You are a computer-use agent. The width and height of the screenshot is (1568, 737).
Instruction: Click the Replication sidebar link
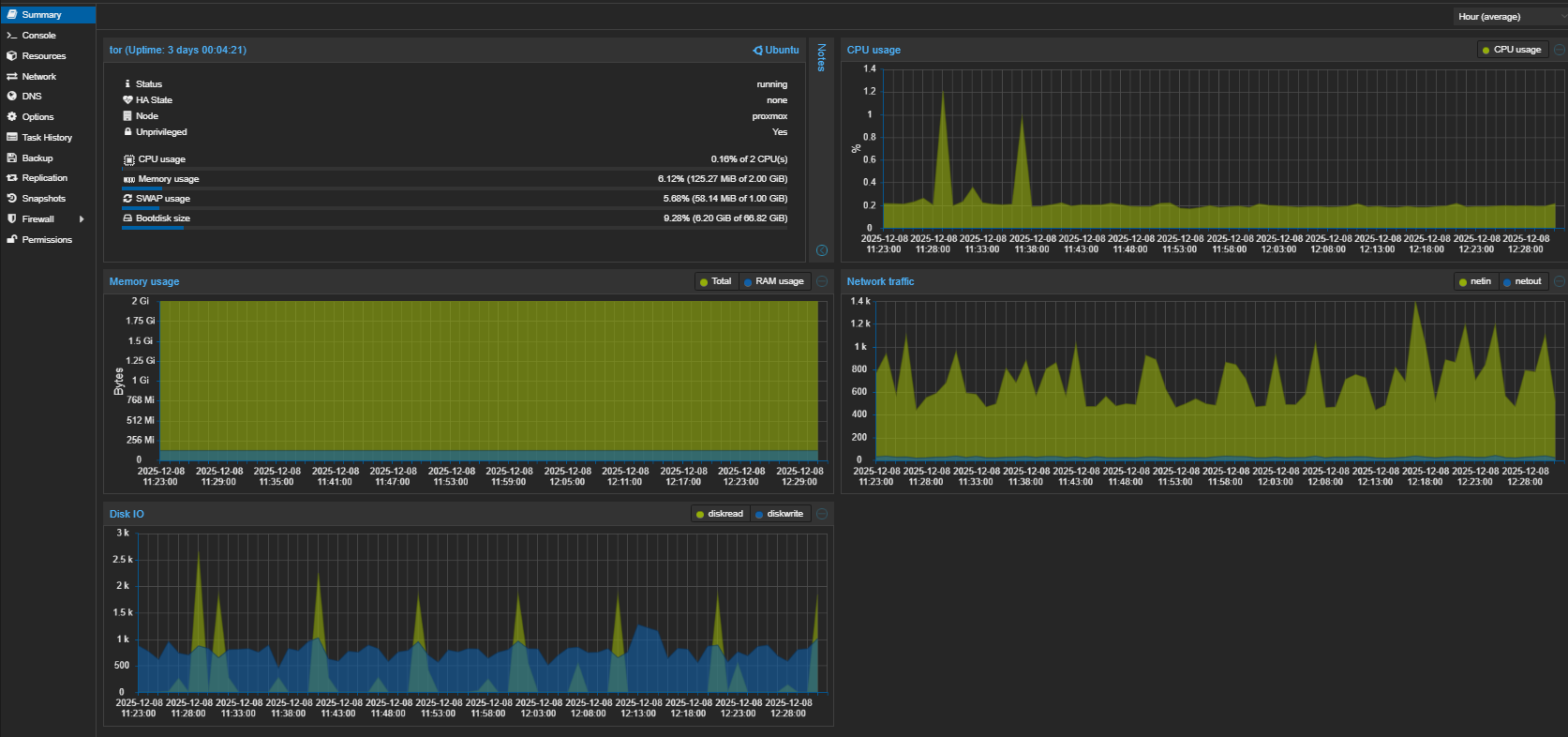[44, 178]
